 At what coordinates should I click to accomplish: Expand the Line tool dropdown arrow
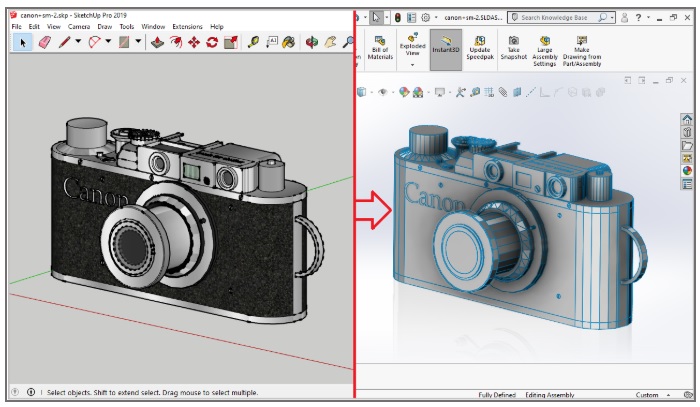point(78,42)
